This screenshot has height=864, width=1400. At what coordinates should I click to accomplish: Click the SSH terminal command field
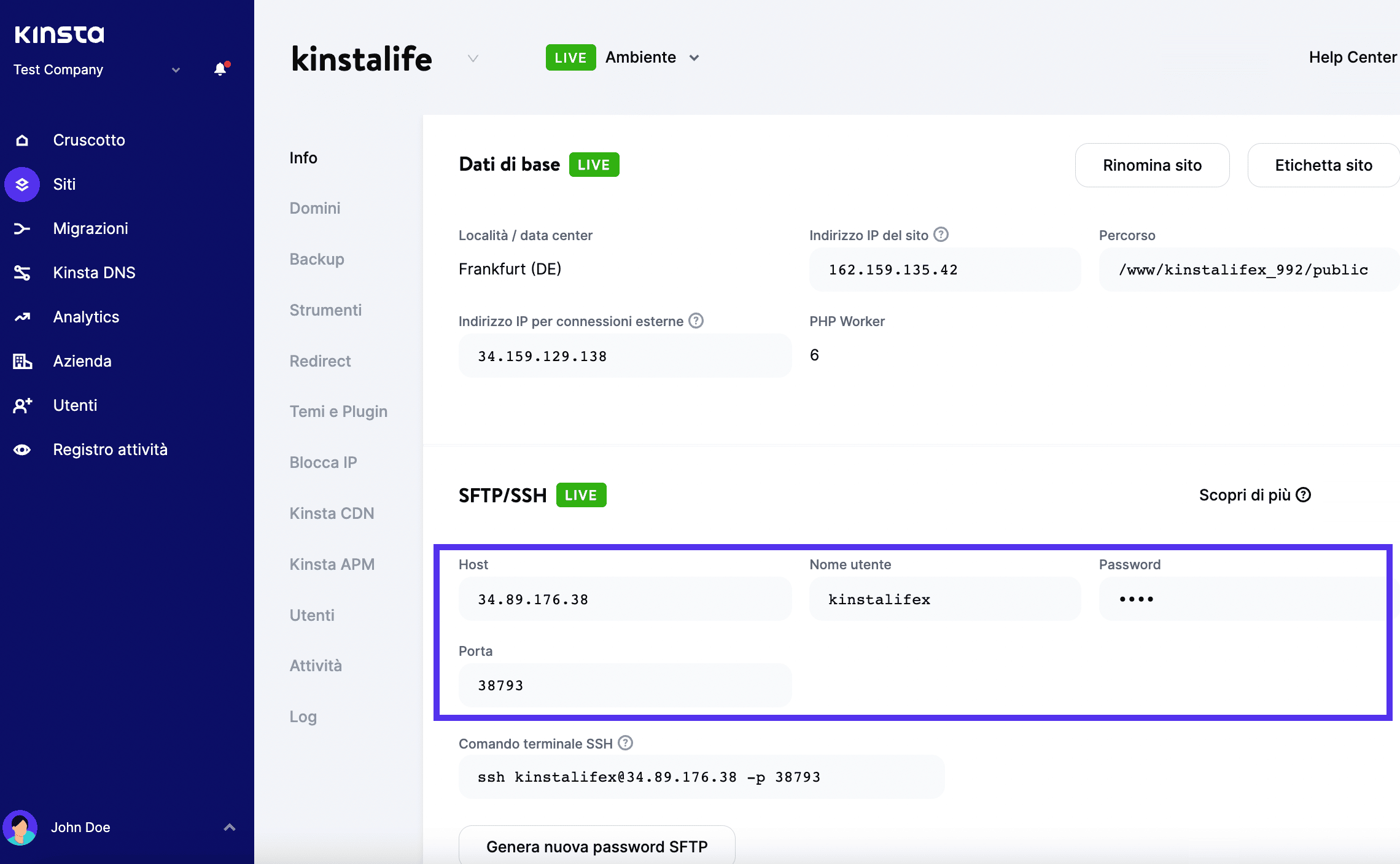point(701,777)
